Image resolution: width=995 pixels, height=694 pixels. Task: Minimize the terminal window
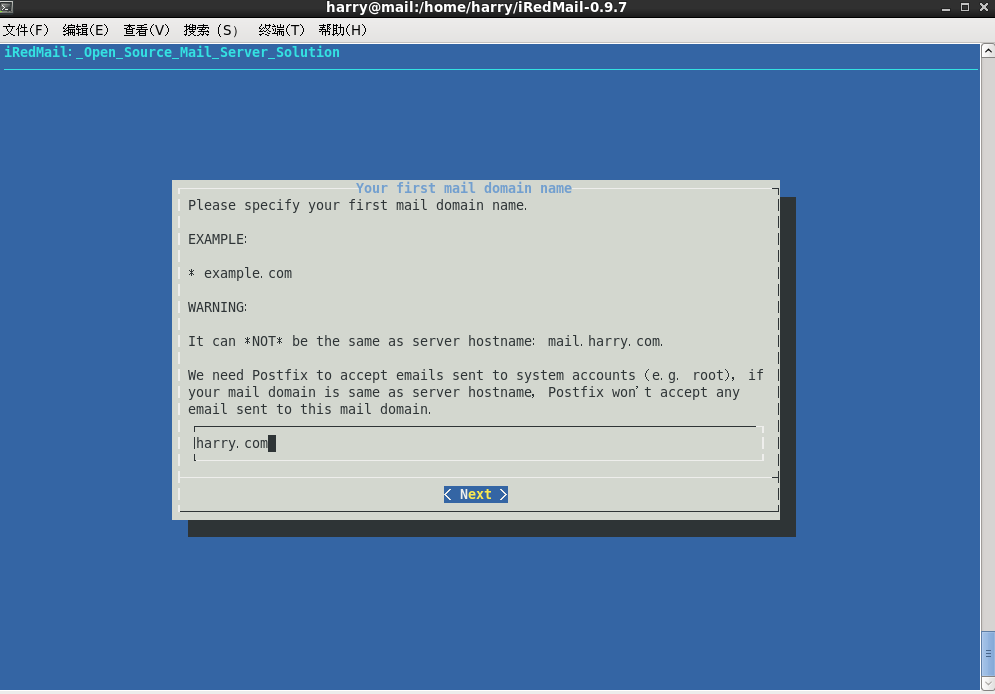[946, 8]
